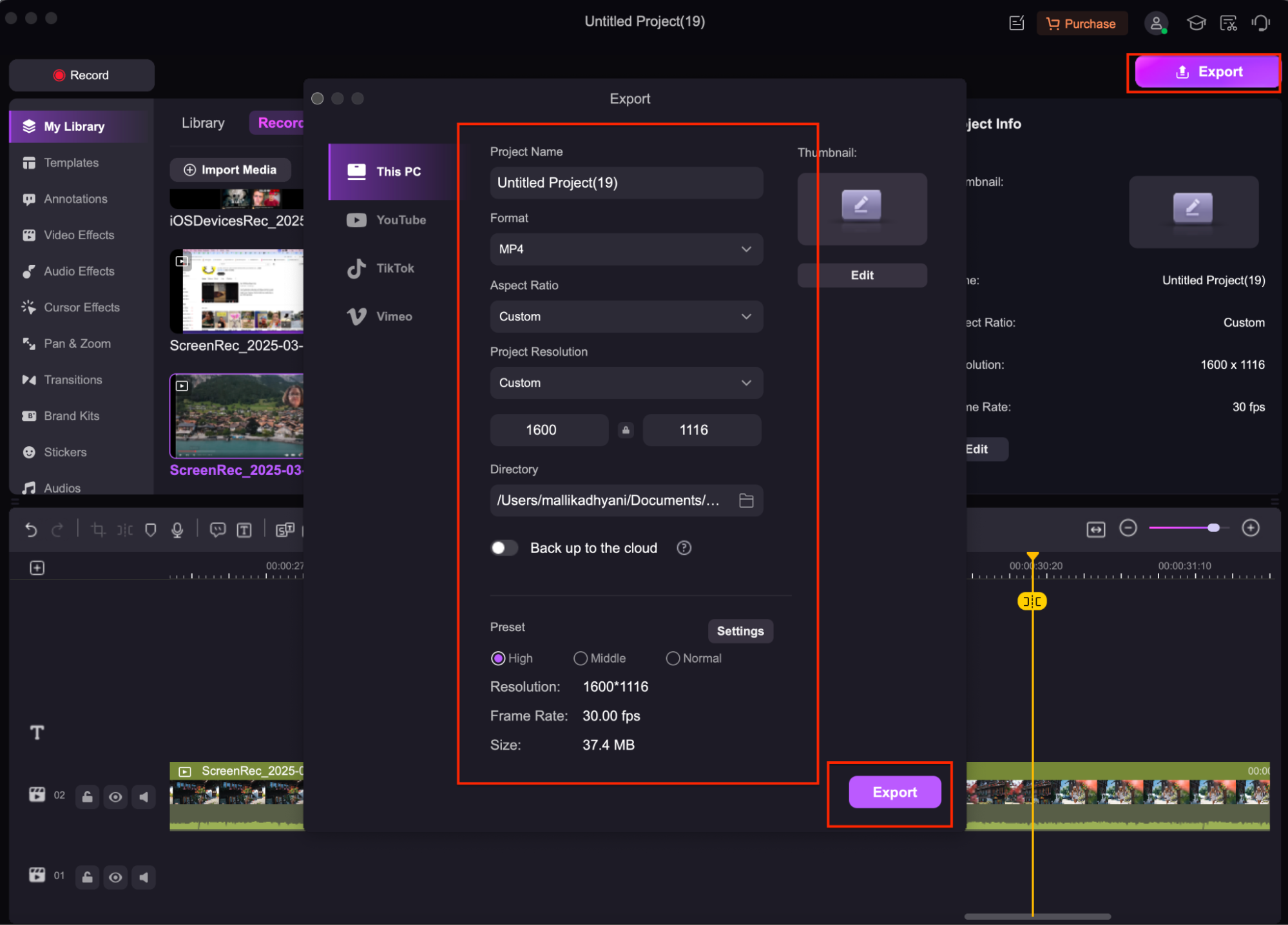Image resolution: width=1288 pixels, height=925 pixels.
Task: Click the Export button in dialog
Action: point(894,792)
